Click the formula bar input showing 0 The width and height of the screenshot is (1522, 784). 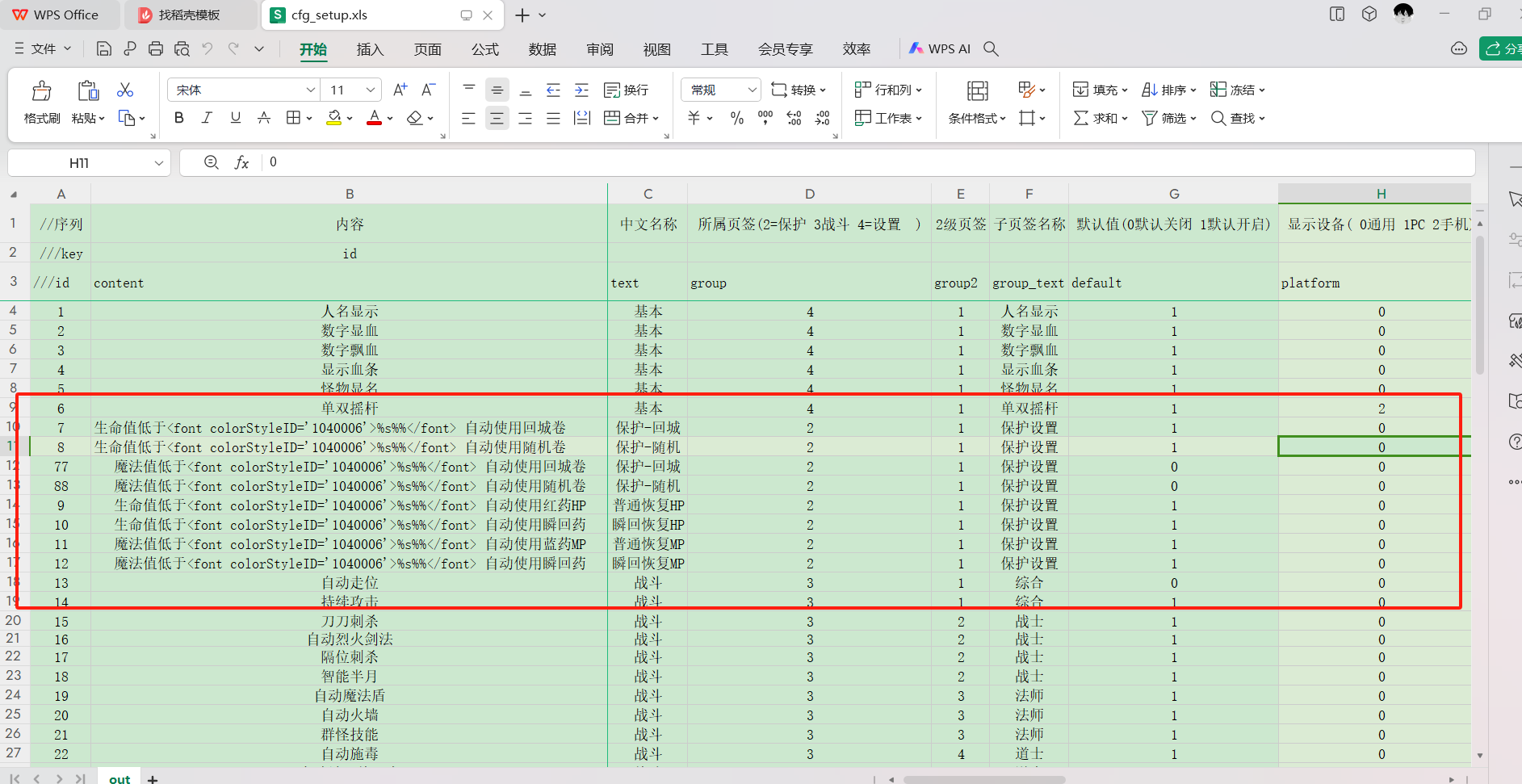pyautogui.click(x=870, y=162)
